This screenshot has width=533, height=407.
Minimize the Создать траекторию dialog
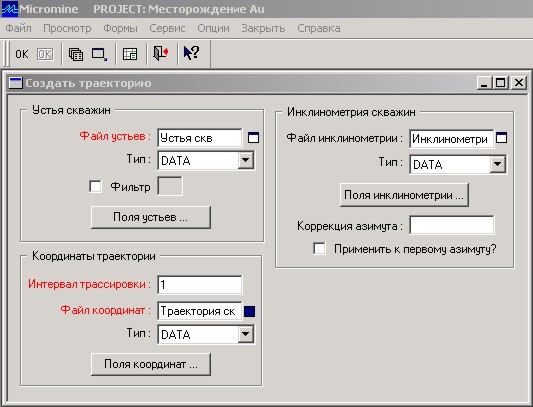click(x=484, y=83)
